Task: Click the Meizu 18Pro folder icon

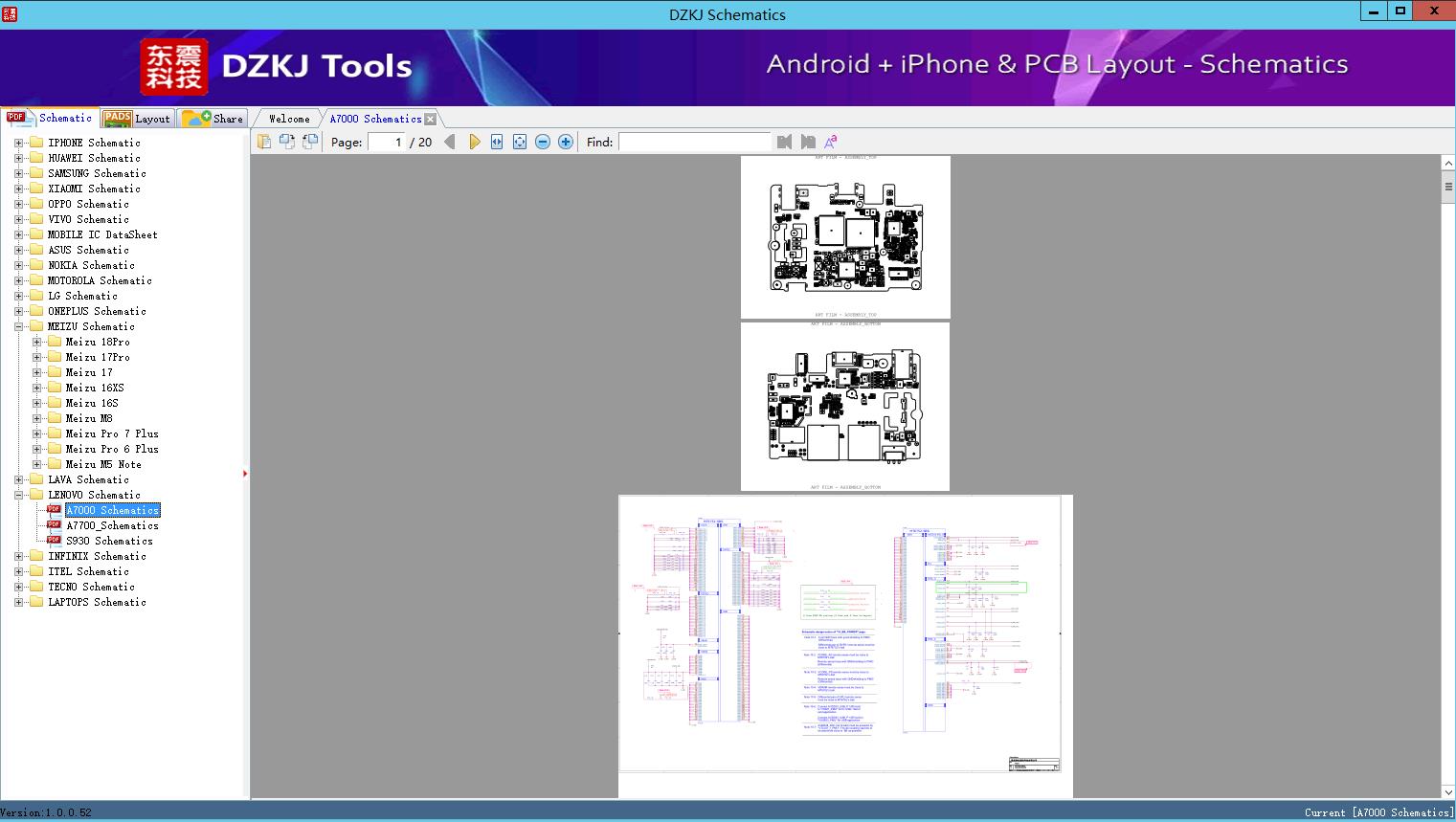Action: (x=55, y=342)
